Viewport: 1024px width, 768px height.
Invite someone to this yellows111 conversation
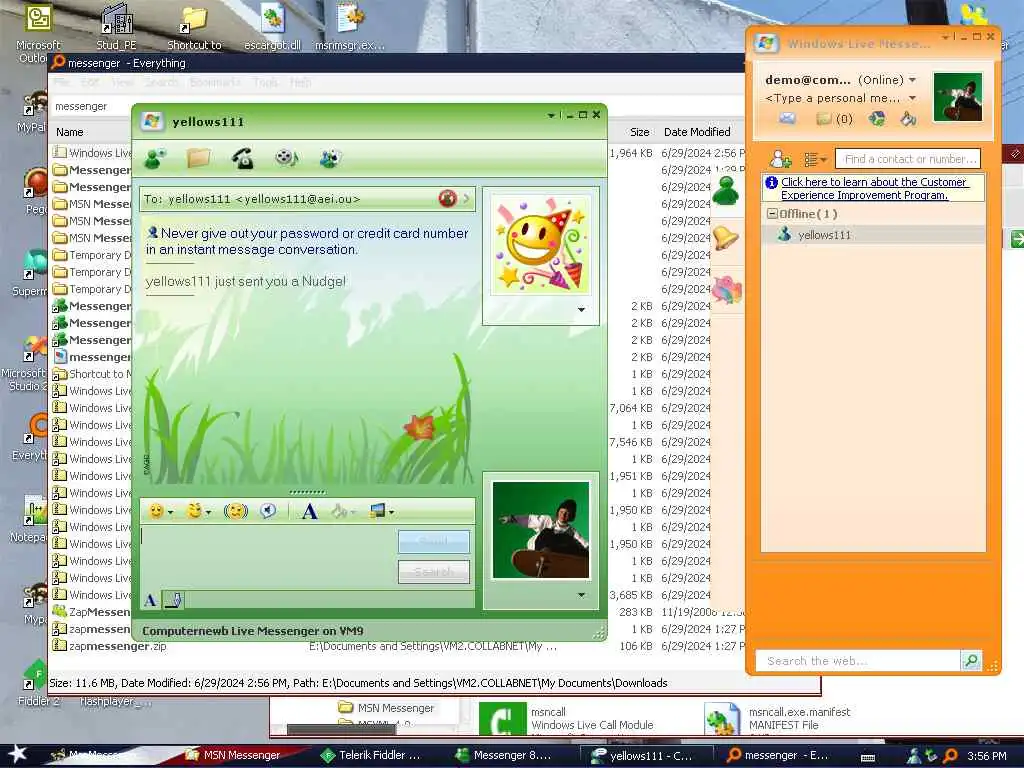tap(155, 158)
